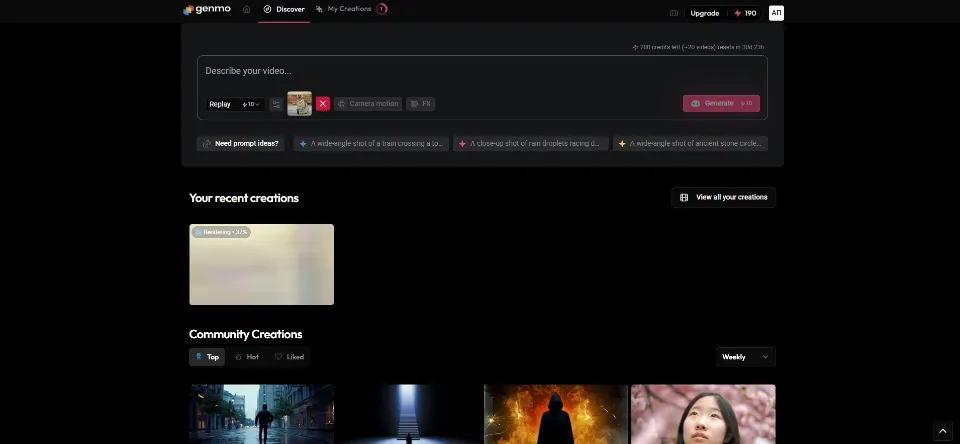Open the Camera motion options
Viewport: 960px width, 444px height.
(x=368, y=104)
